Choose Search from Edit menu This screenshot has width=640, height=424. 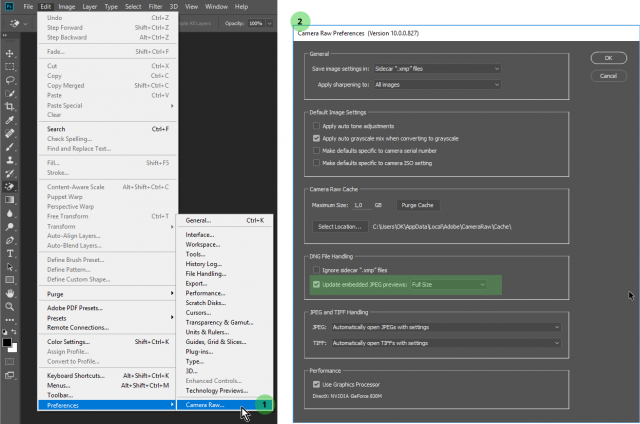[108, 129]
